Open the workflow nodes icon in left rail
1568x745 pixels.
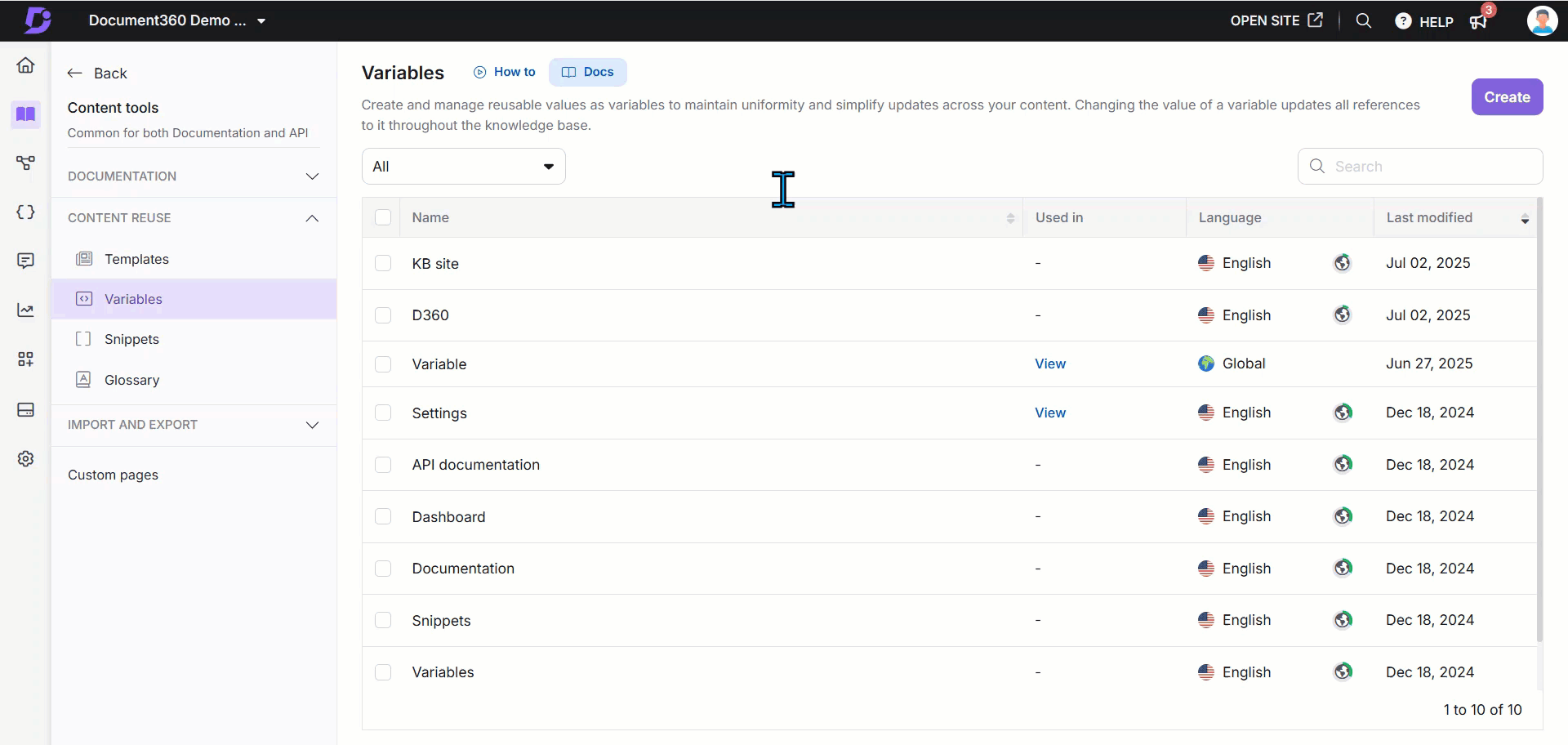(x=25, y=163)
